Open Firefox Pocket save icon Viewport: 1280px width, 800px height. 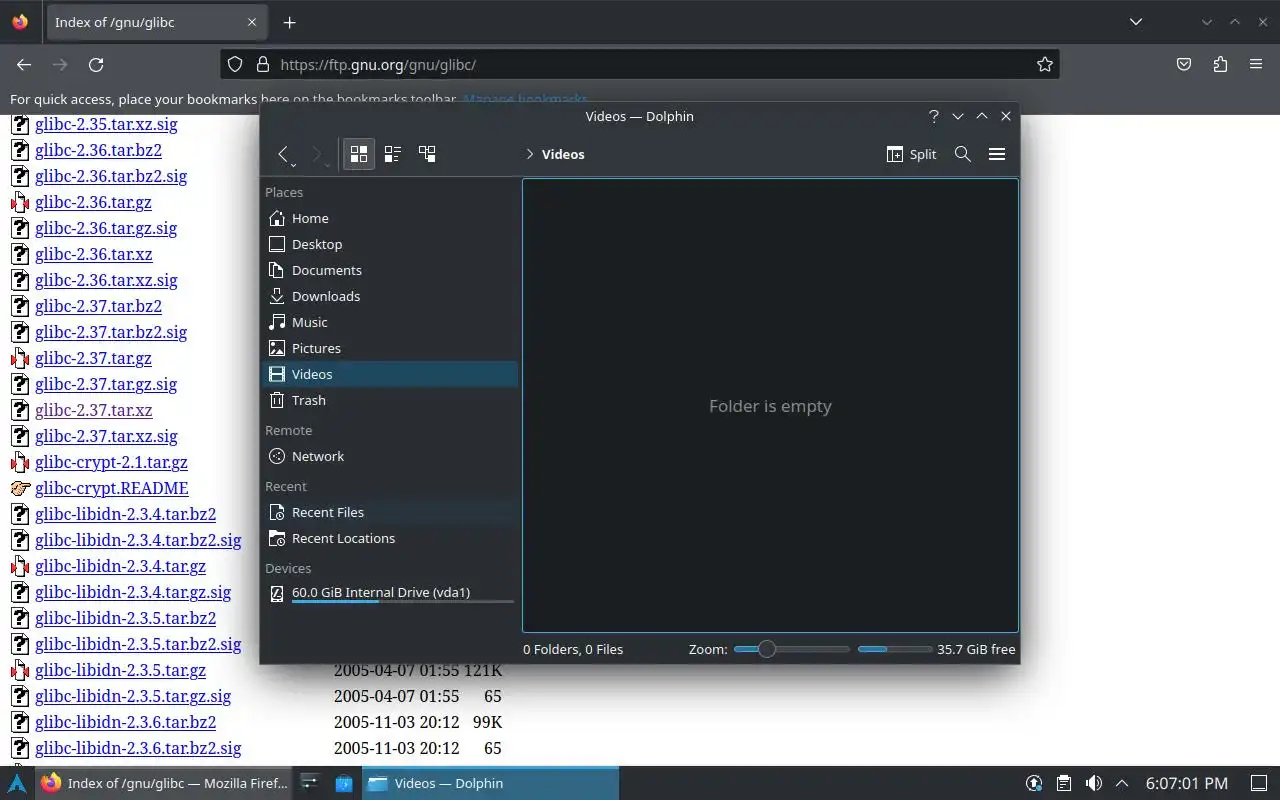[x=1184, y=64]
